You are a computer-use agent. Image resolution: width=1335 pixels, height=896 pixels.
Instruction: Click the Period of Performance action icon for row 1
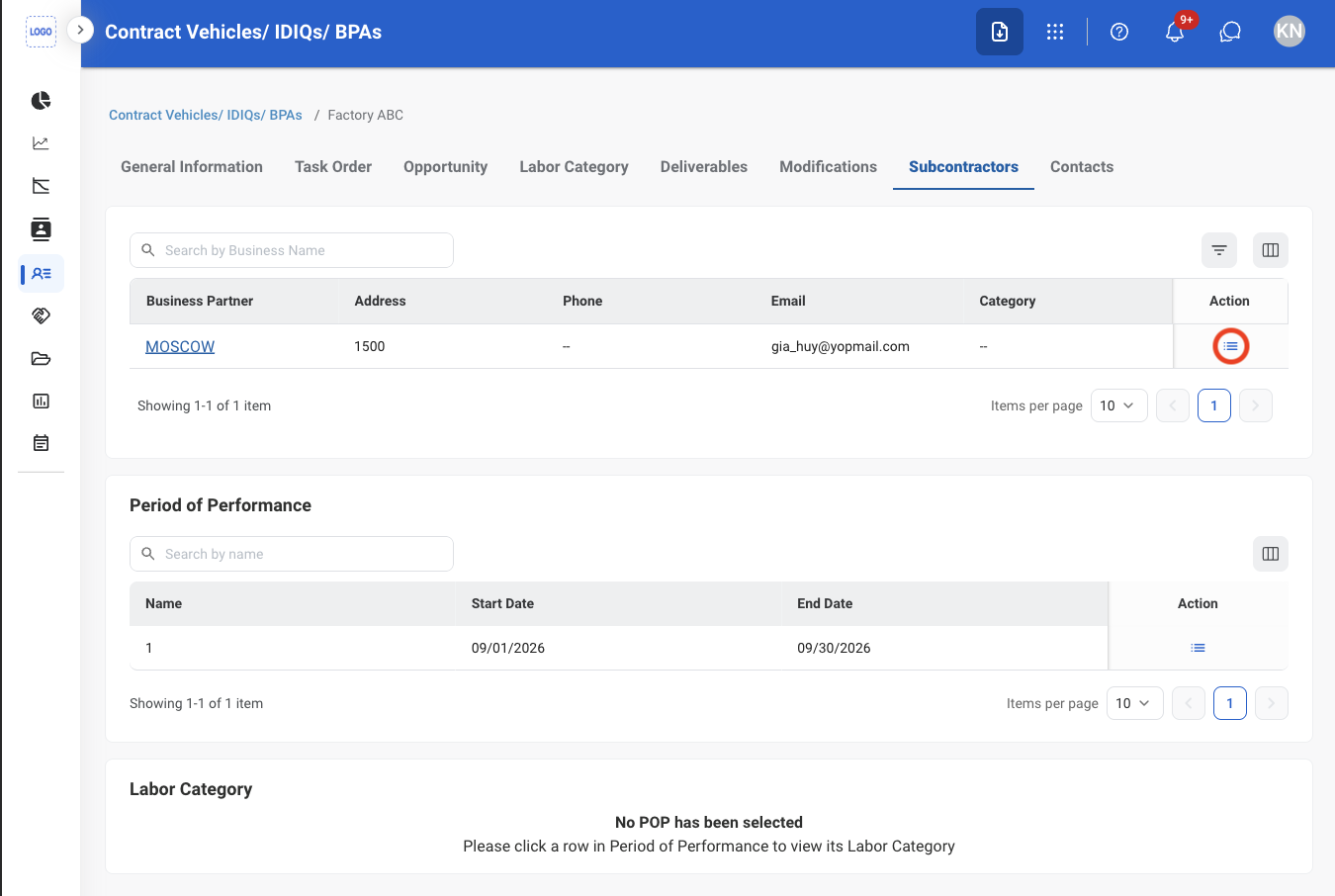coord(1198,648)
